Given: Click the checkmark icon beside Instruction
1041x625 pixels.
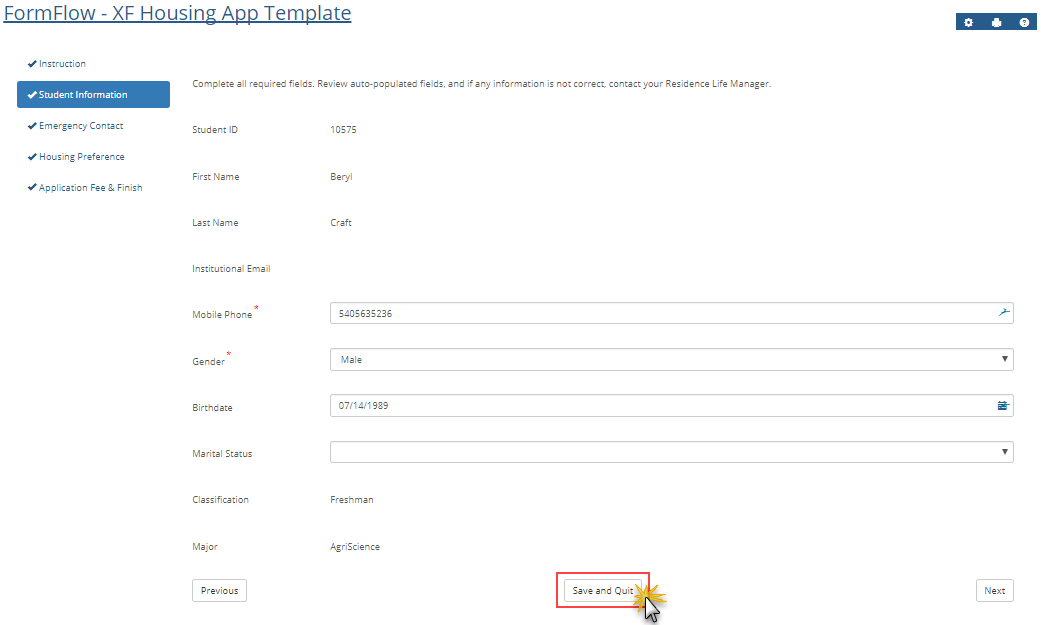Looking at the screenshot, I should (32, 64).
